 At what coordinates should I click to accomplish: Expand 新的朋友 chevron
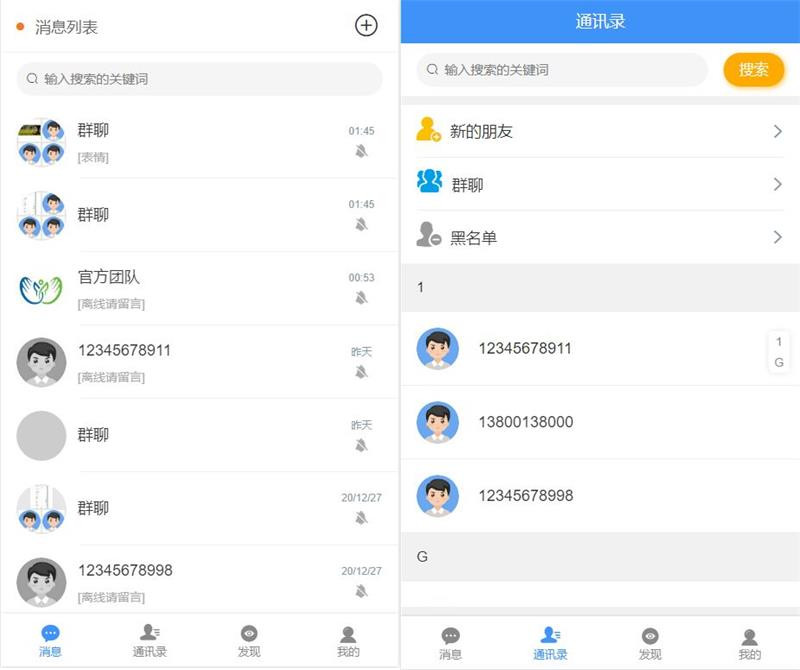point(778,131)
